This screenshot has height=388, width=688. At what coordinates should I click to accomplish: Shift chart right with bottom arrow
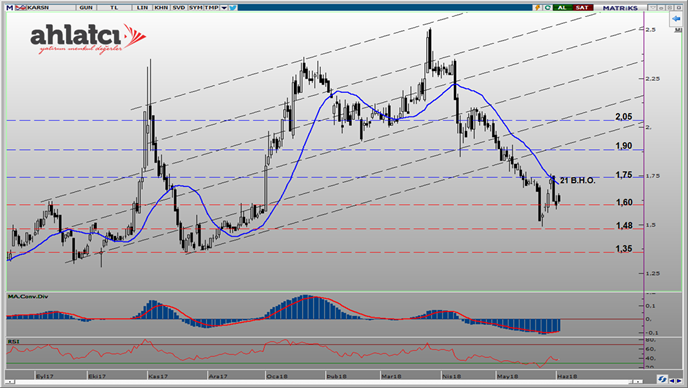tap(680, 381)
